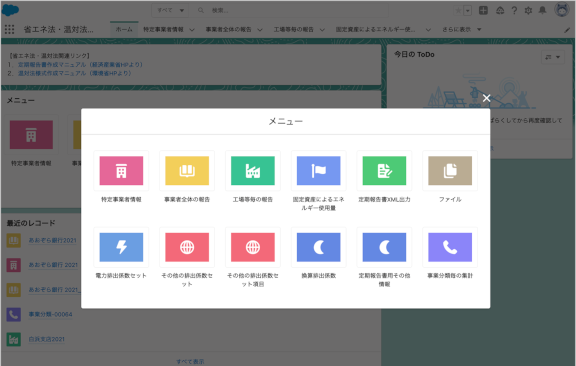Screen dimensions: 576x366
Task: Click the 最近のレコード heading
Action: point(31,223)
